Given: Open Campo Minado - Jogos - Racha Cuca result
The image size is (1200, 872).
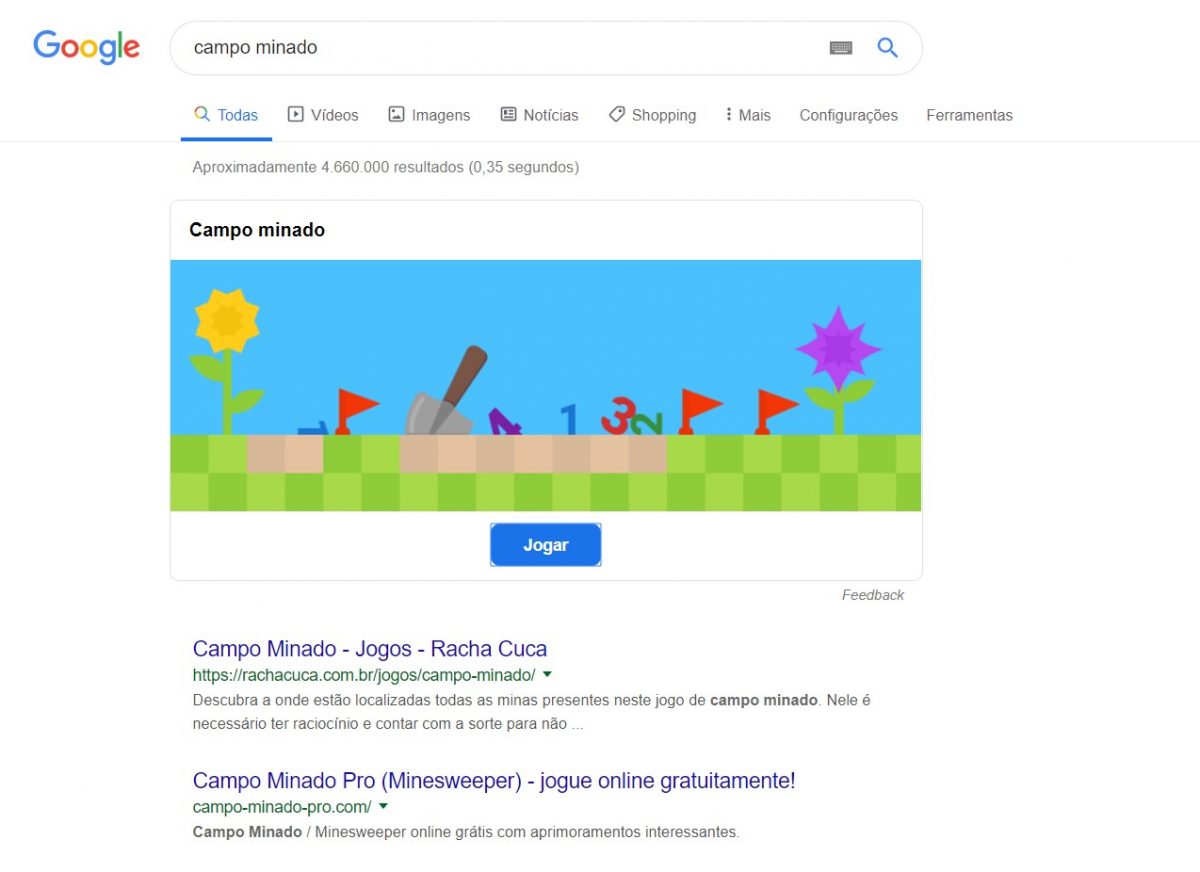Looking at the screenshot, I should (370, 649).
